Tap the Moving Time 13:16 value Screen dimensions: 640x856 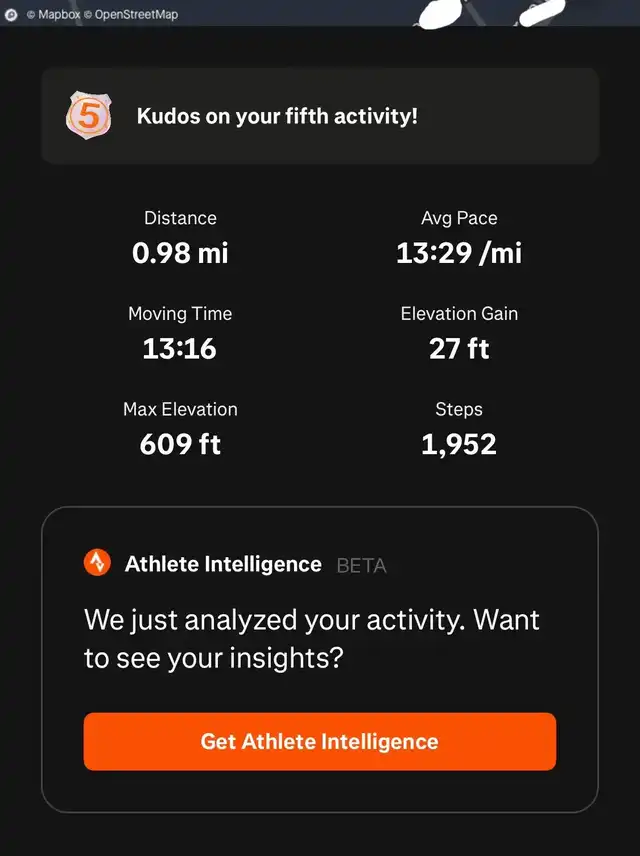coord(180,348)
